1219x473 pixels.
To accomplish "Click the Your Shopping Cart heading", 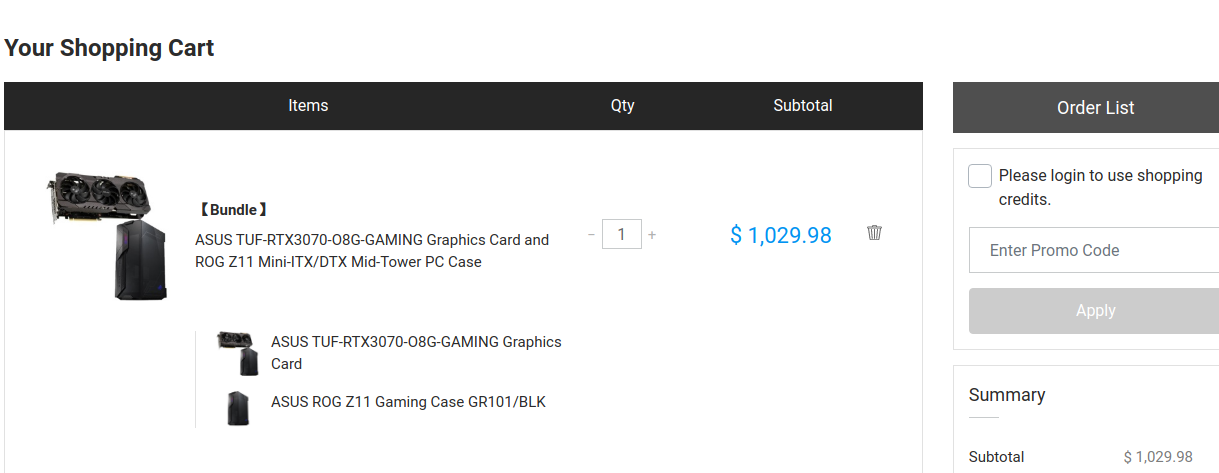I will click(109, 48).
